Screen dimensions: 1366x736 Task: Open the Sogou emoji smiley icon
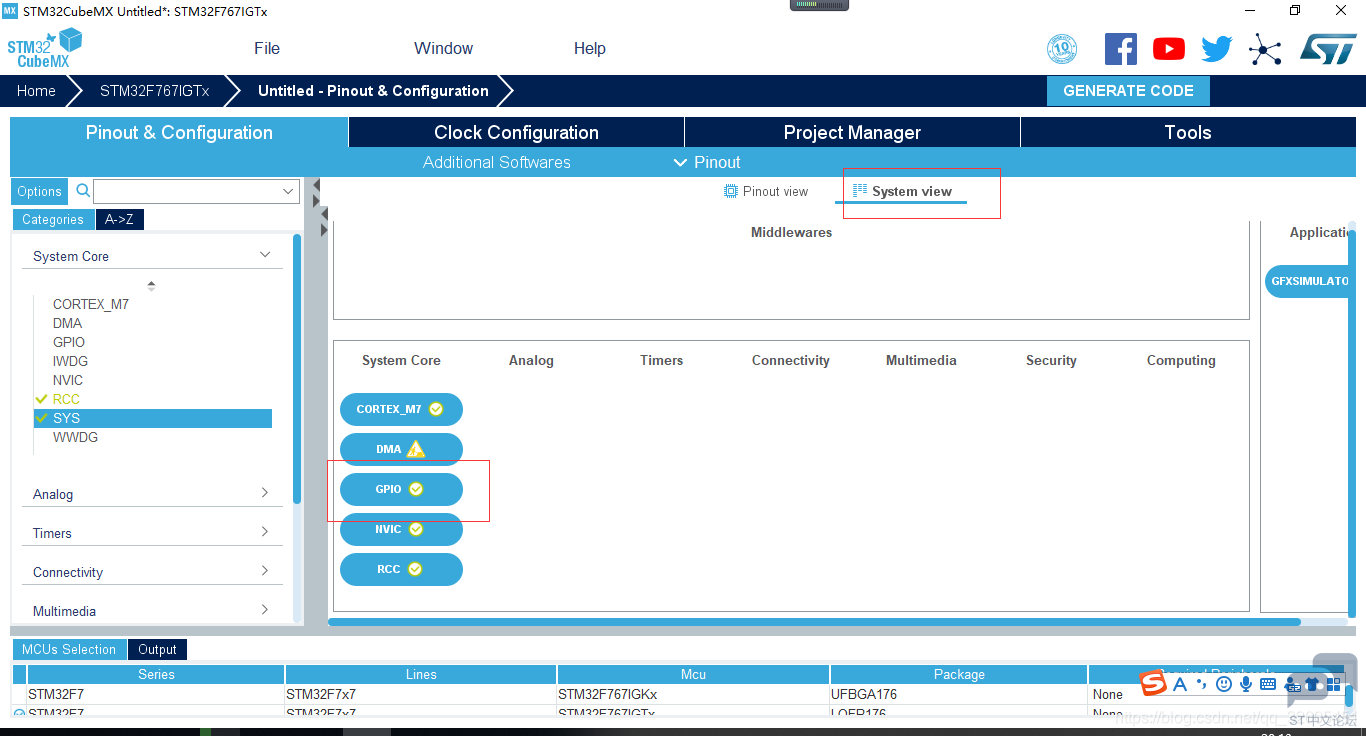click(1224, 684)
